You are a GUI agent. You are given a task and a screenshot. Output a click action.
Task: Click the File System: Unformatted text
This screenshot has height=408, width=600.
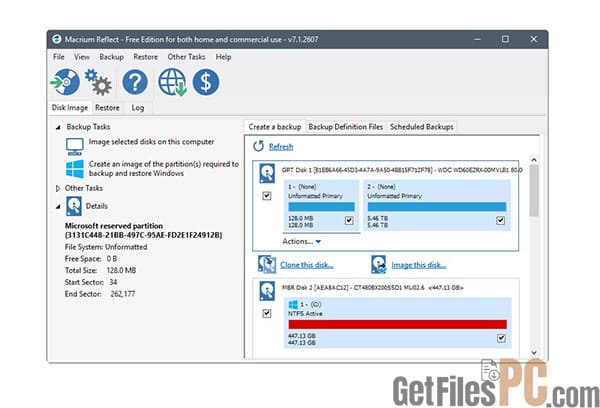(106, 247)
